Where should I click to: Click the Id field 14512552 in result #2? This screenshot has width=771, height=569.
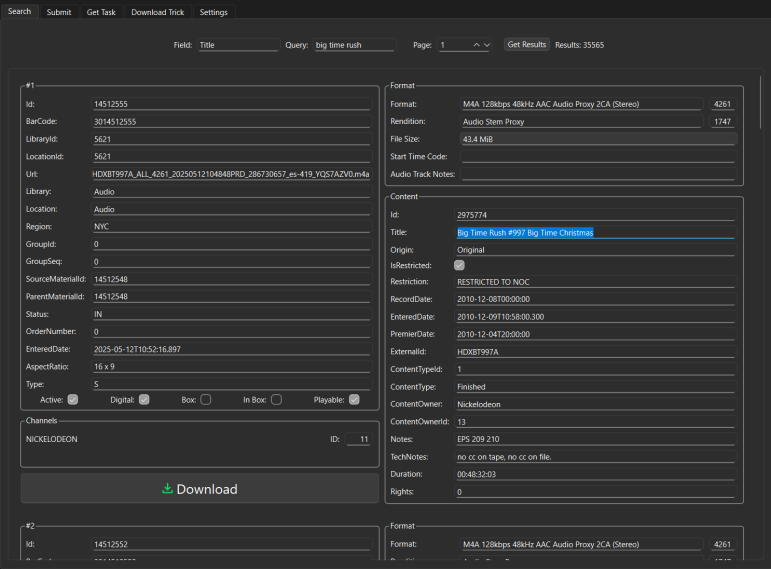point(232,544)
